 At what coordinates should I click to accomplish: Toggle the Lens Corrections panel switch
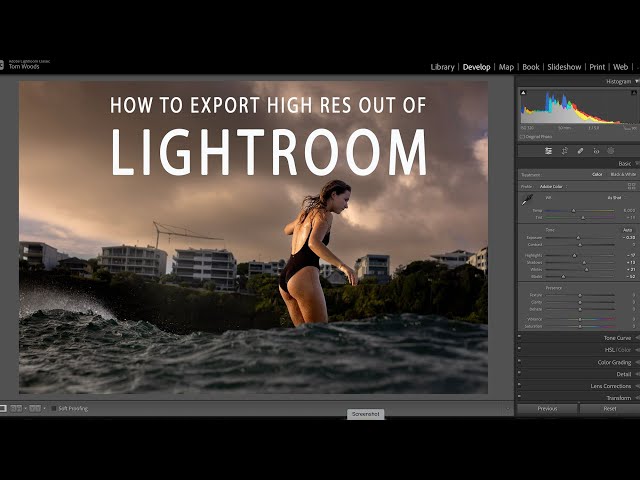pyautogui.click(x=519, y=385)
